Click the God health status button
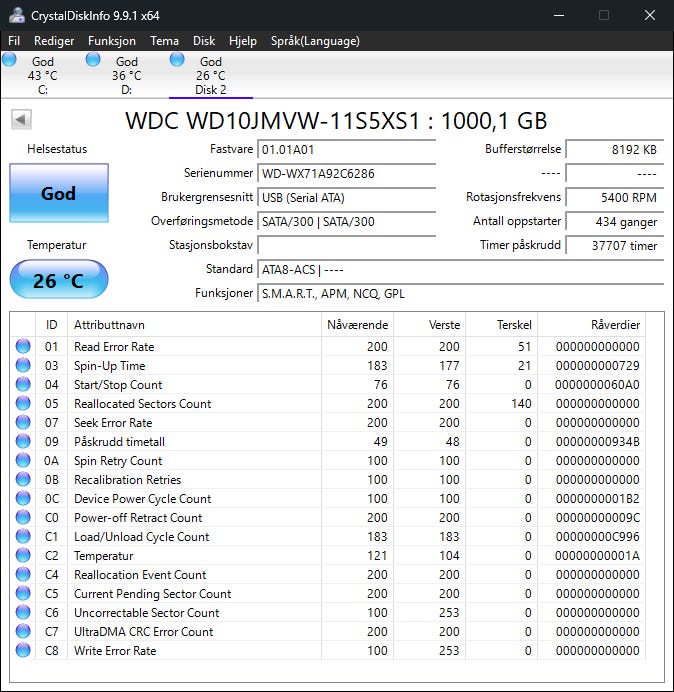This screenshot has height=692, width=674. pos(59,193)
